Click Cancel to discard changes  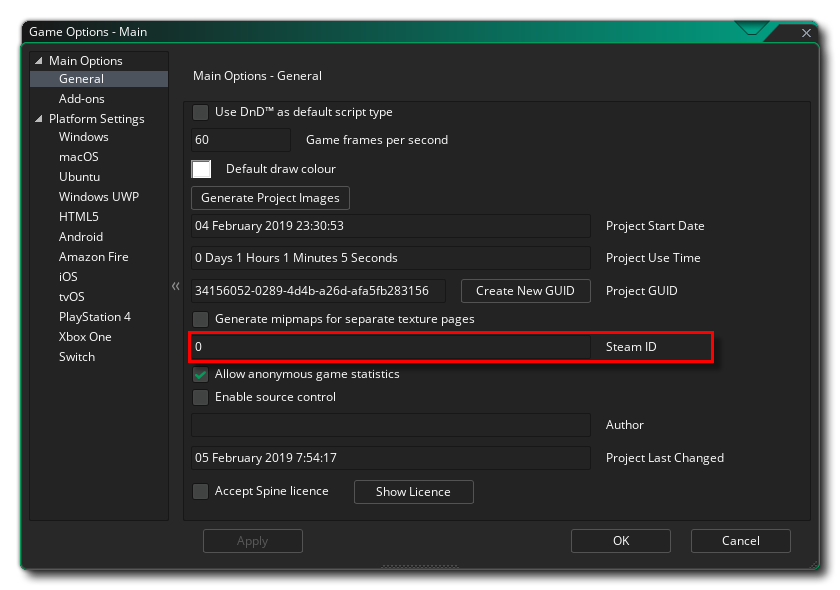(741, 541)
